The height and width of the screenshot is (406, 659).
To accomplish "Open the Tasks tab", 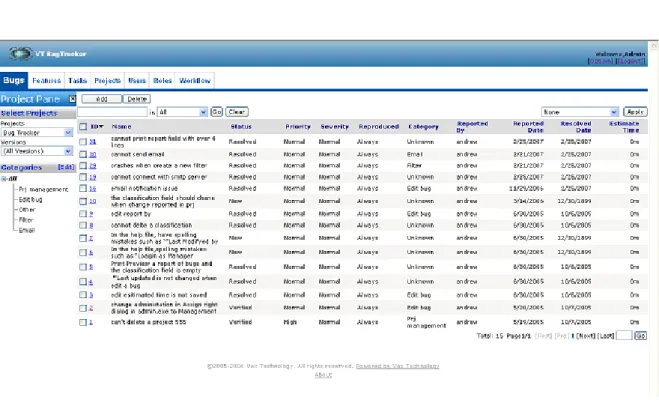I will (77, 81).
